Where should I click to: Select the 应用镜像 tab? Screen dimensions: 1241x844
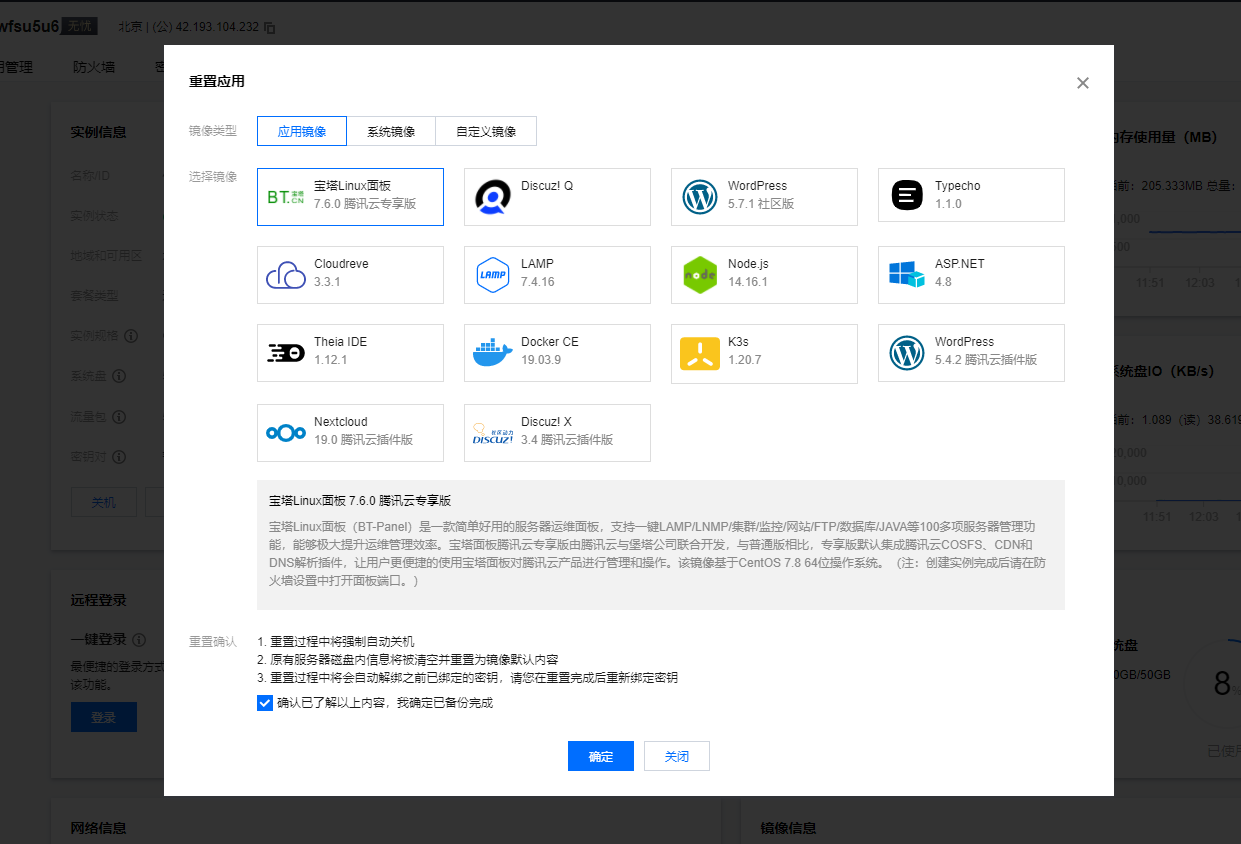click(302, 131)
